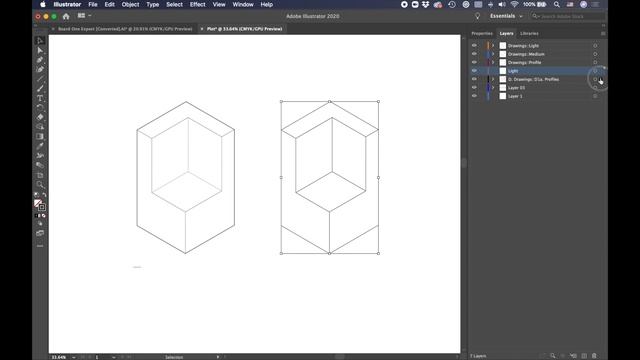The height and width of the screenshot is (360, 640).
Task: Open Edit Toolbar three-dots button
Action: pyautogui.click(x=40, y=246)
